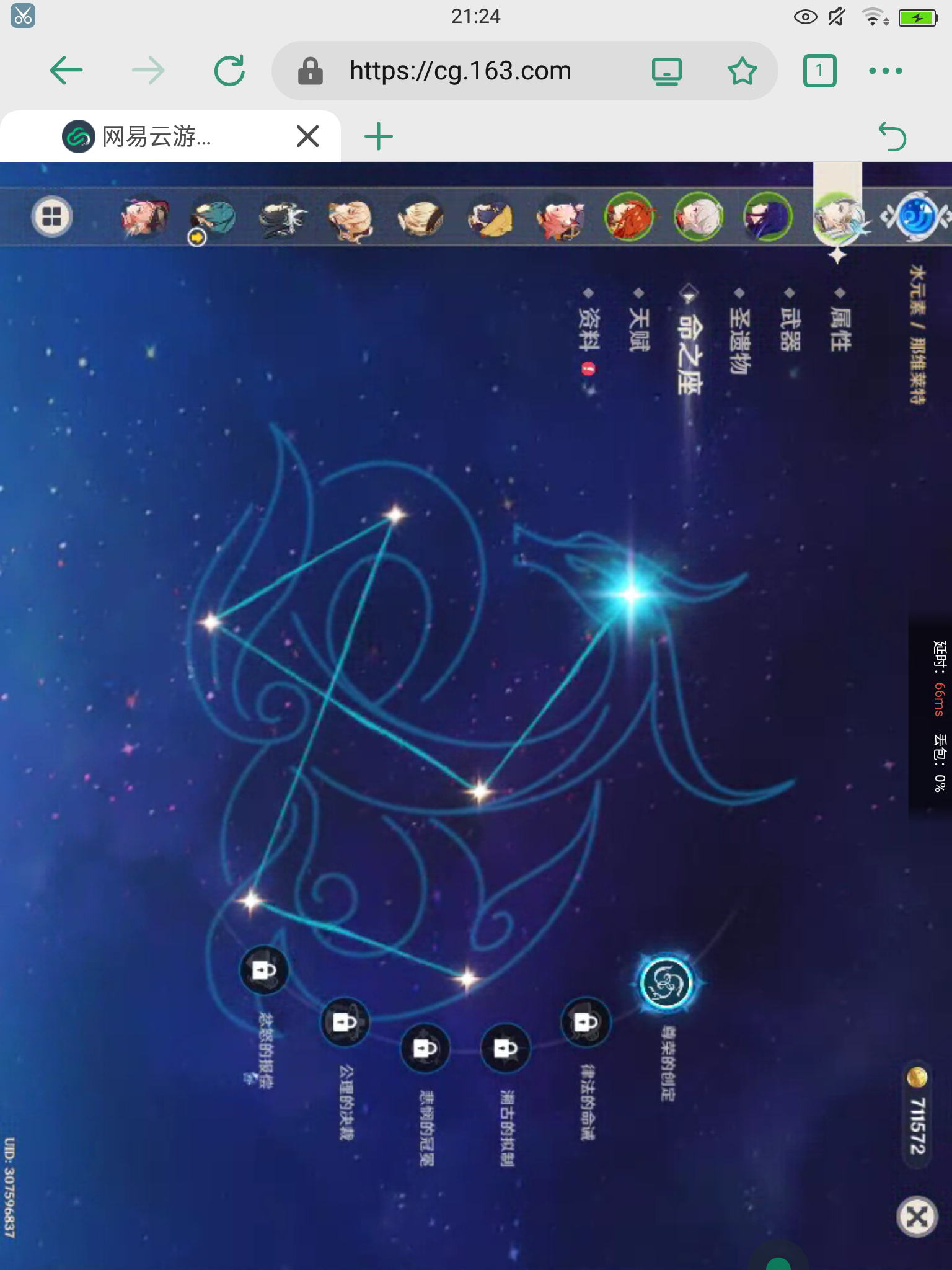This screenshot has width=952, height=1270.
Task: Click the restore closed tab arrow
Action: 892,136
